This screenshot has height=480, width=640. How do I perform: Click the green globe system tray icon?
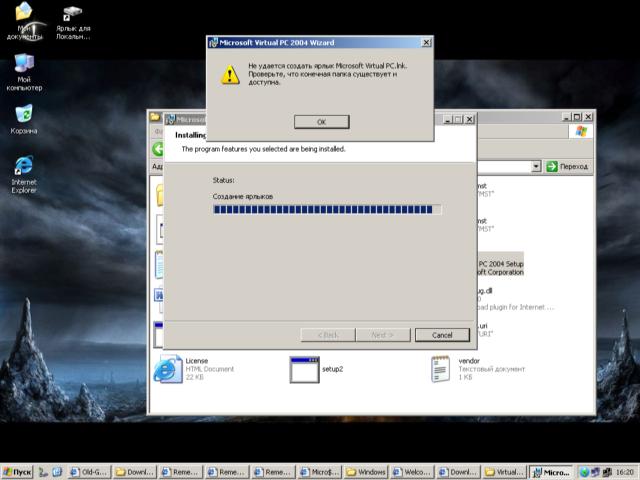[585, 472]
